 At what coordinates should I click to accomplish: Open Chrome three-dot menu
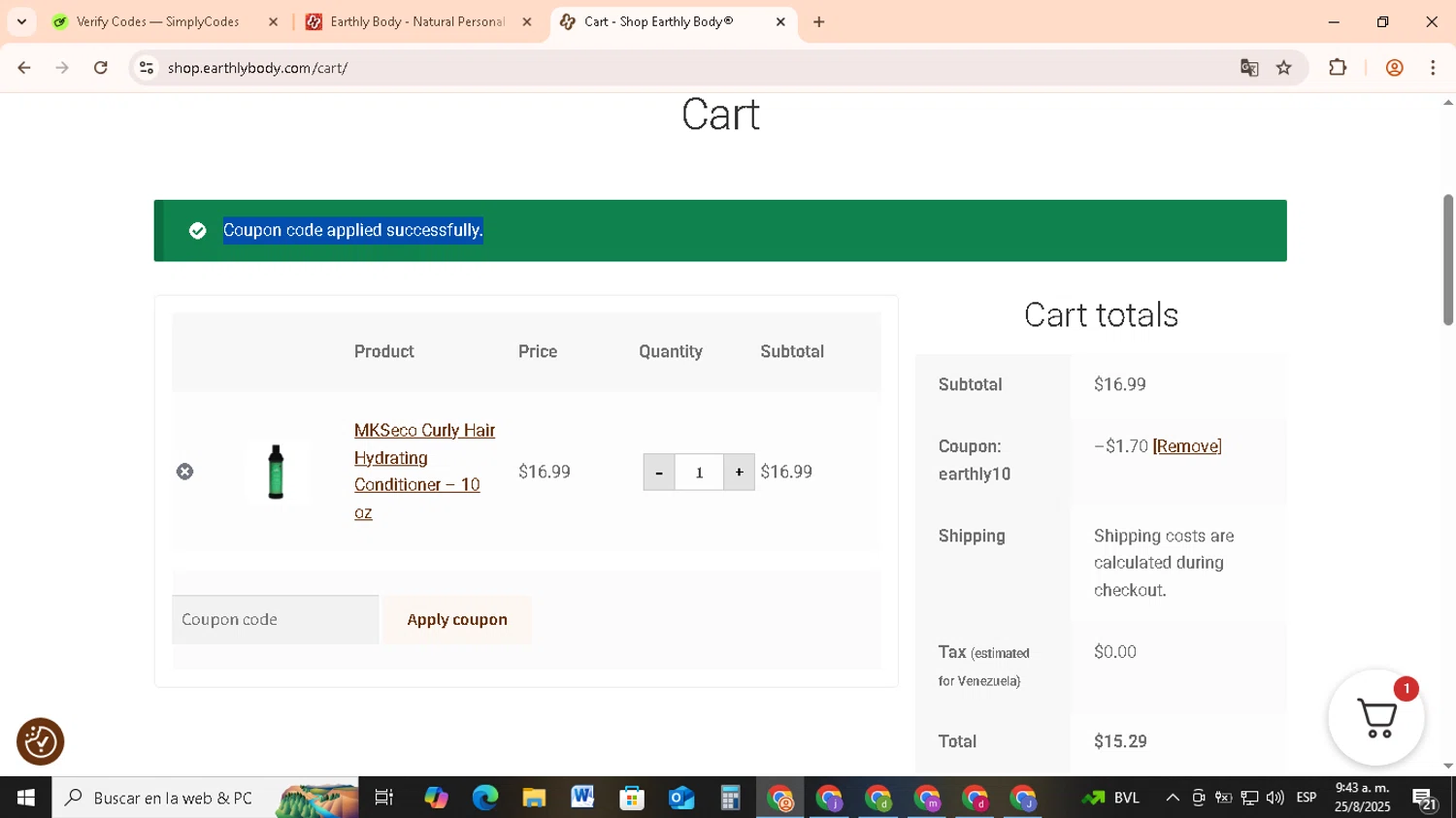pos(1433,68)
